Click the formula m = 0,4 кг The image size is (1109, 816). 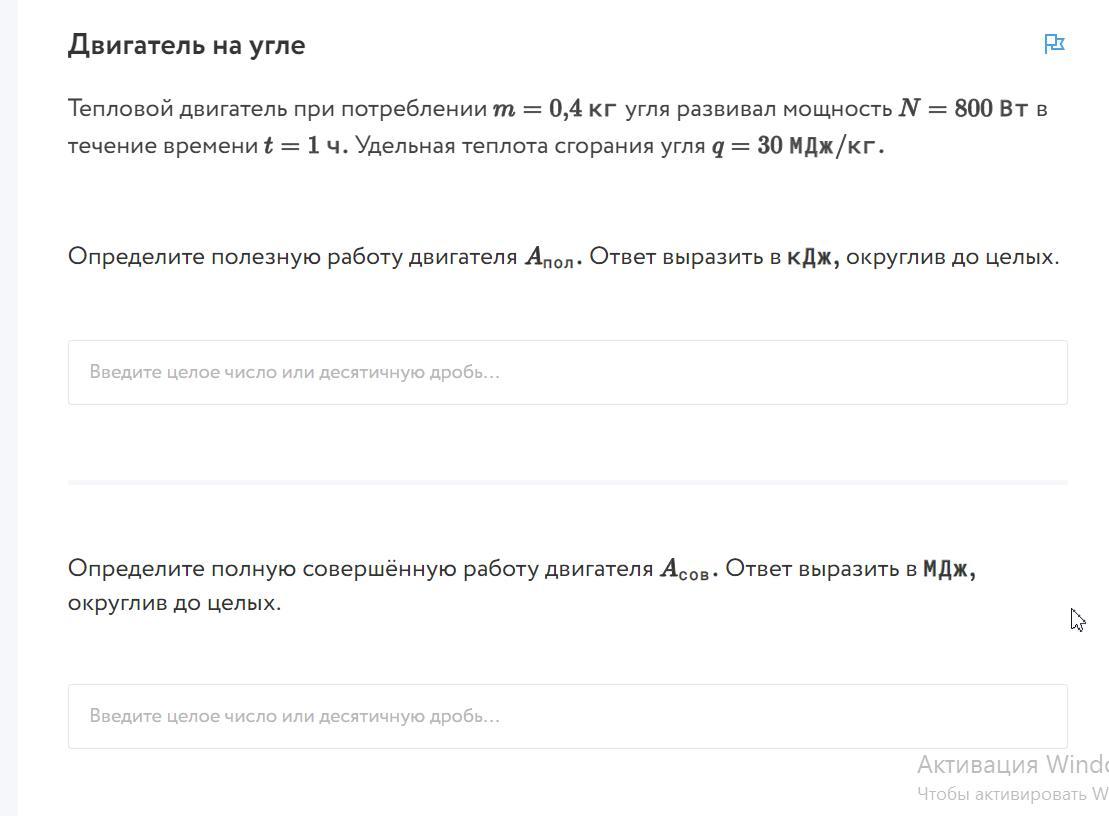(555, 108)
